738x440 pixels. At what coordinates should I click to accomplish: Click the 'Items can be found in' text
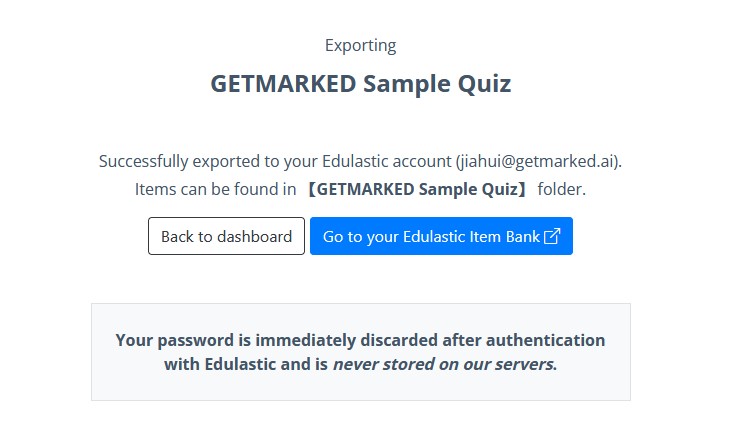216,189
